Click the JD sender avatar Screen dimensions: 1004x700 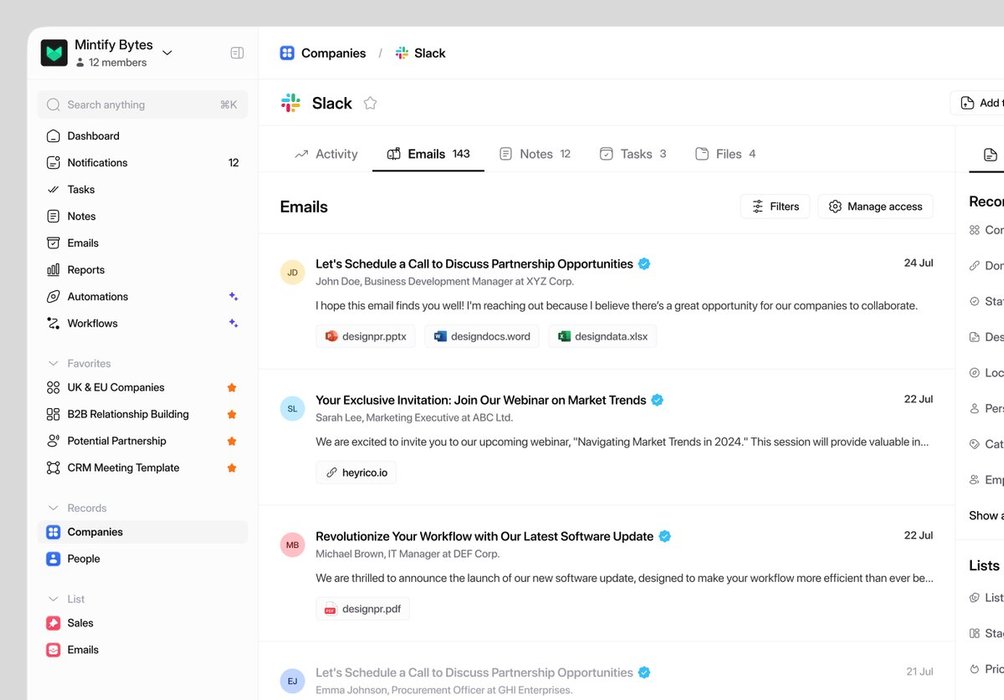click(x=293, y=272)
